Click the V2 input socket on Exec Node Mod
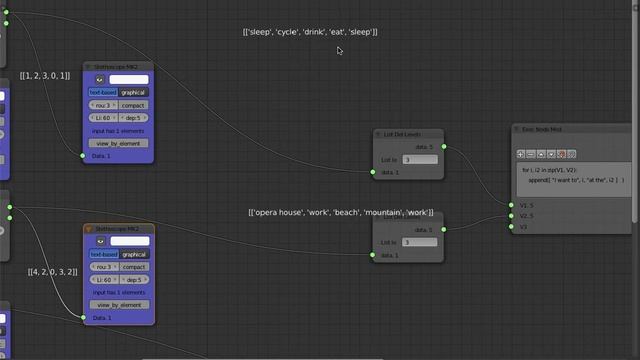The width and height of the screenshot is (640, 360). [511, 216]
